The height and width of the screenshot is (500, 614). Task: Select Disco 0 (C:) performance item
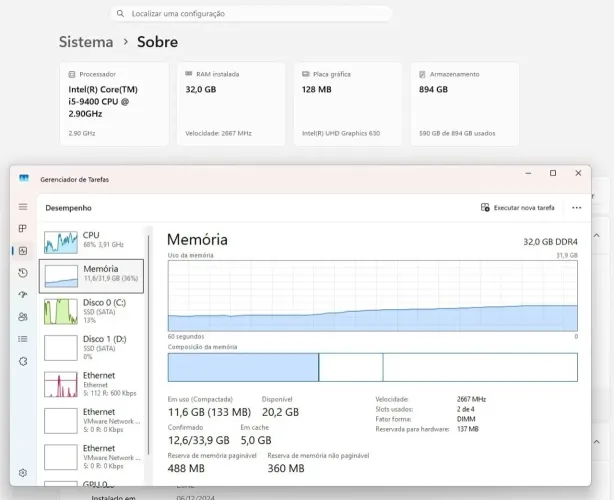91,311
